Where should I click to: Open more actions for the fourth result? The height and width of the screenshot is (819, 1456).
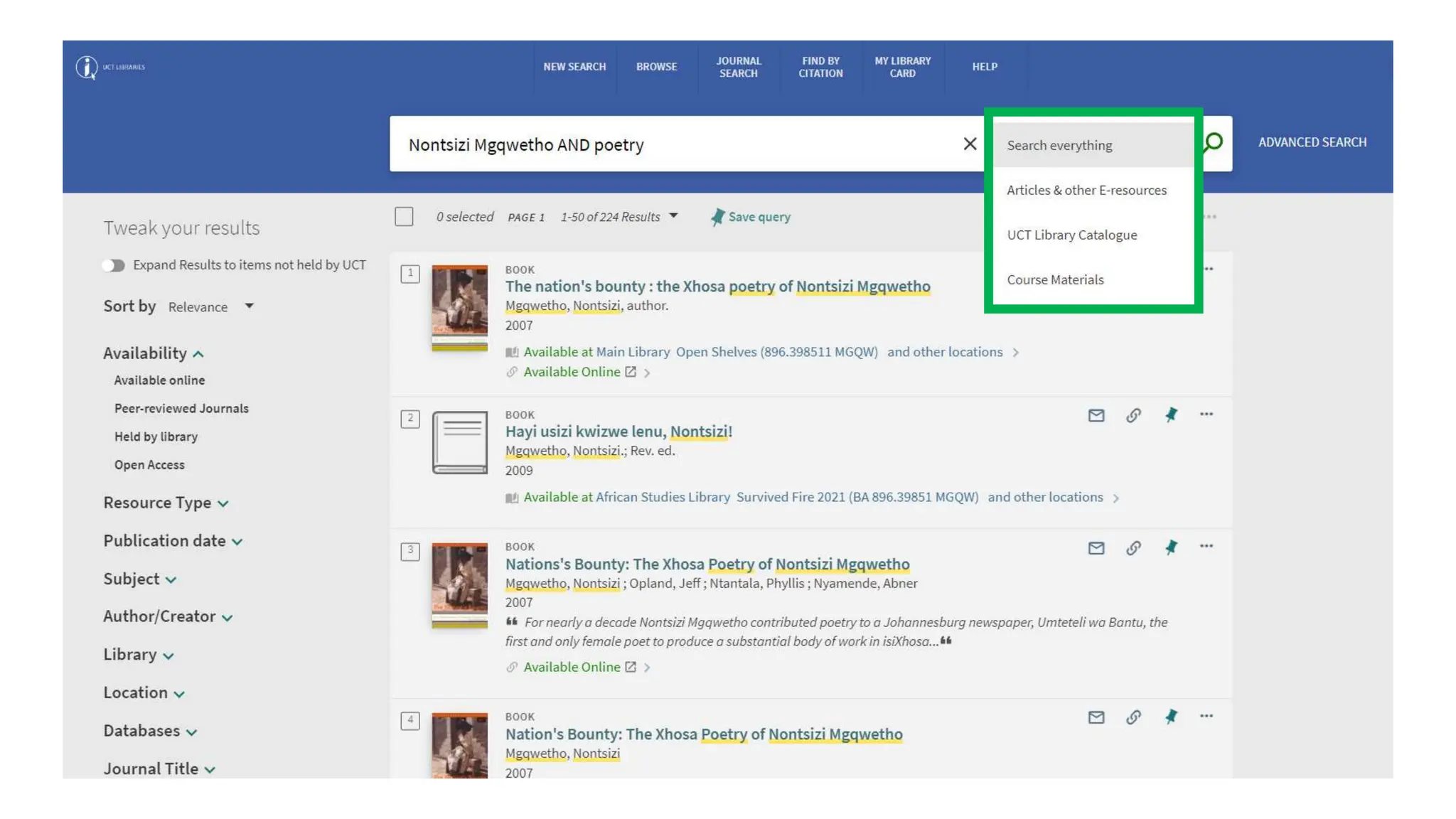(1206, 717)
